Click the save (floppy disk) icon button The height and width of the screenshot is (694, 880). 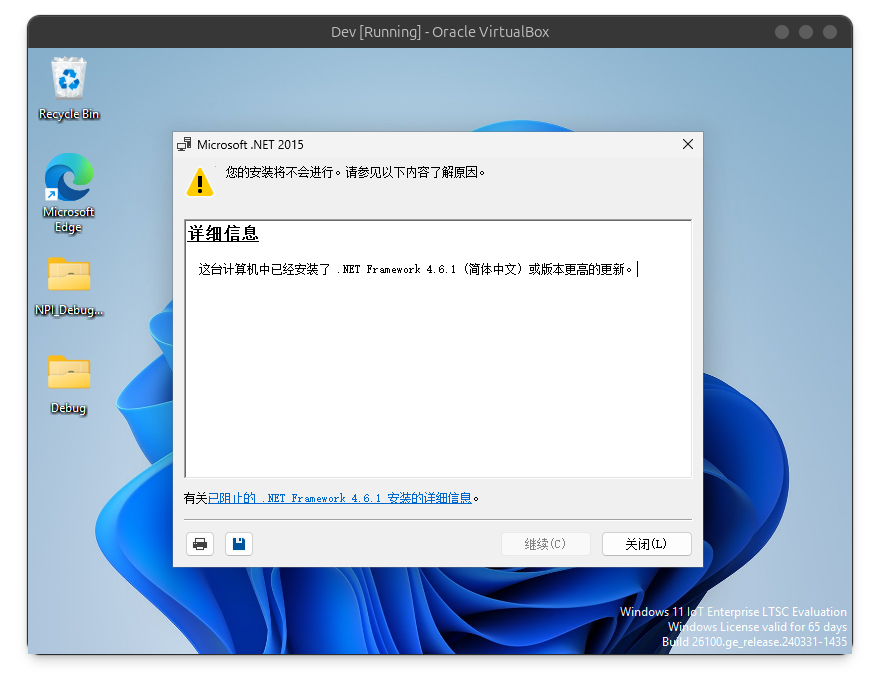point(239,544)
